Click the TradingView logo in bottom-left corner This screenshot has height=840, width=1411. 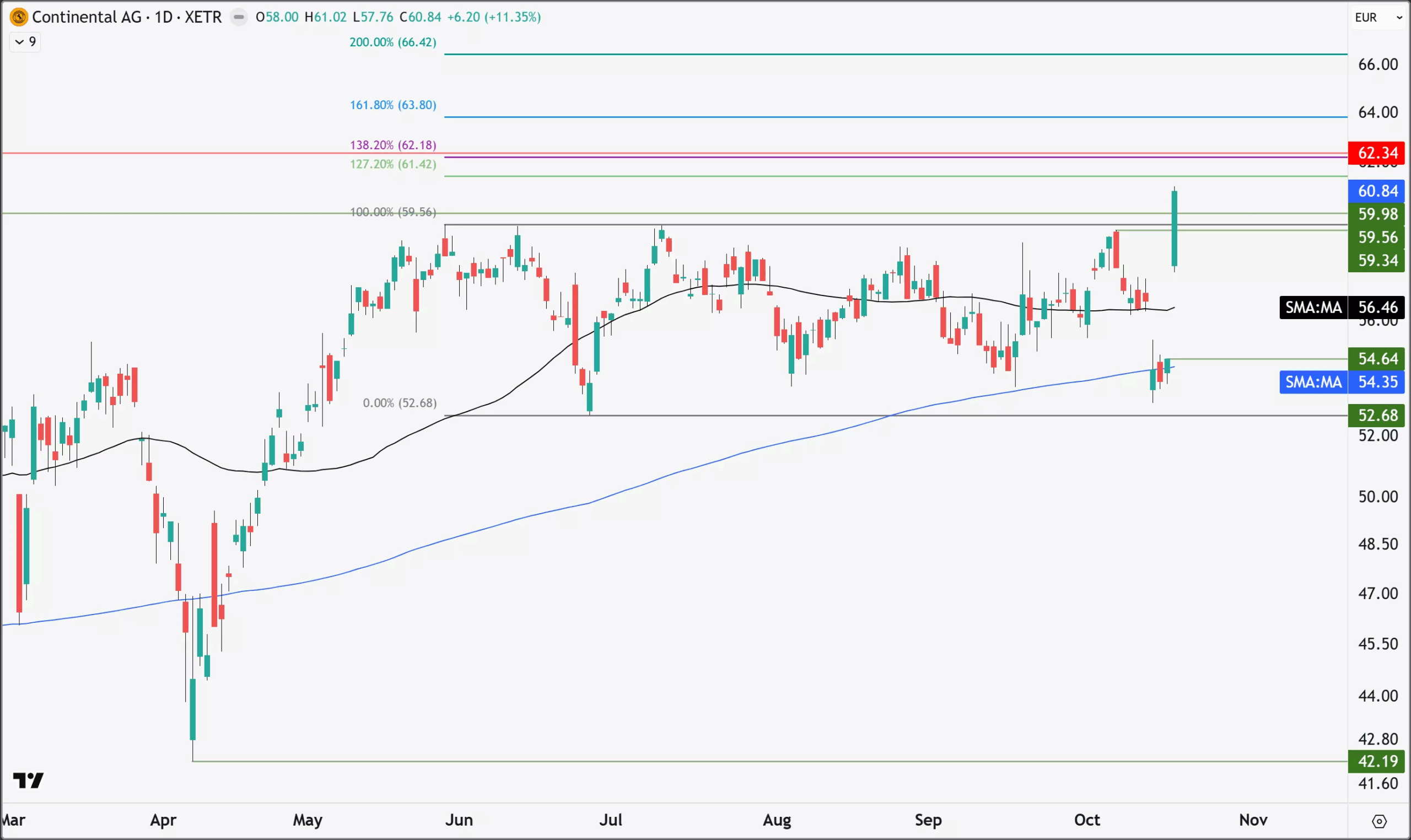pos(28,780)
